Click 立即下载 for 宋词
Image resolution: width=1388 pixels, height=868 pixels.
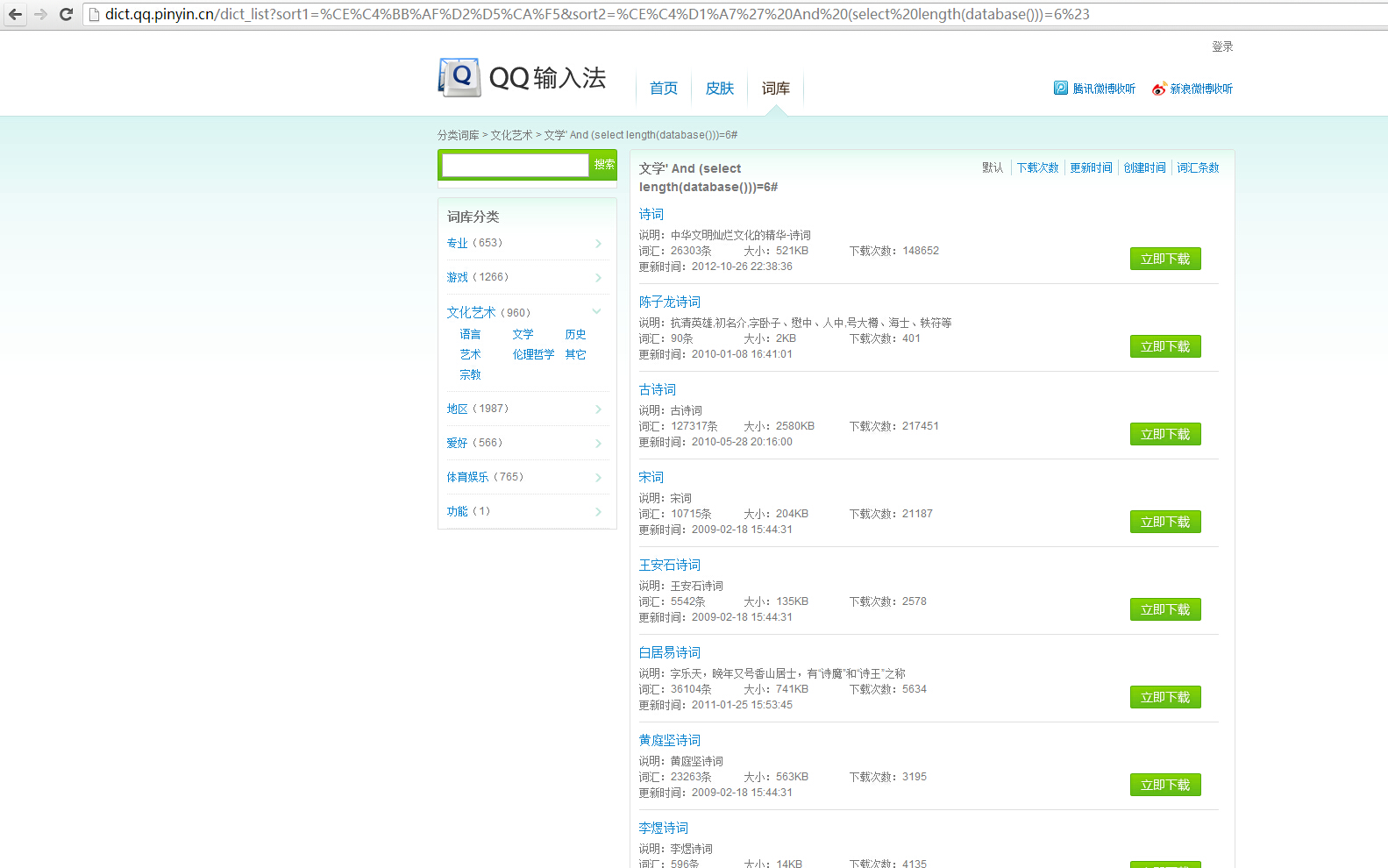pyautogui.click(x=1165, y=522)
